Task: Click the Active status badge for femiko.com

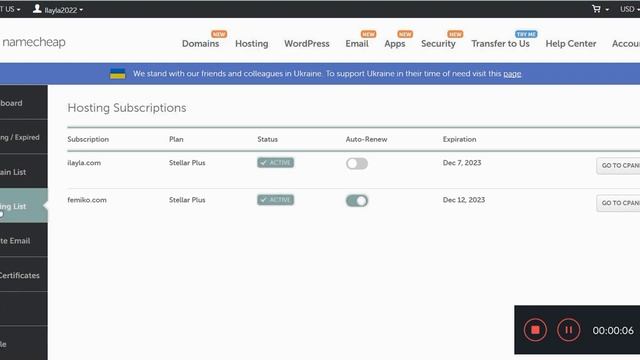Action: (276, 200)
